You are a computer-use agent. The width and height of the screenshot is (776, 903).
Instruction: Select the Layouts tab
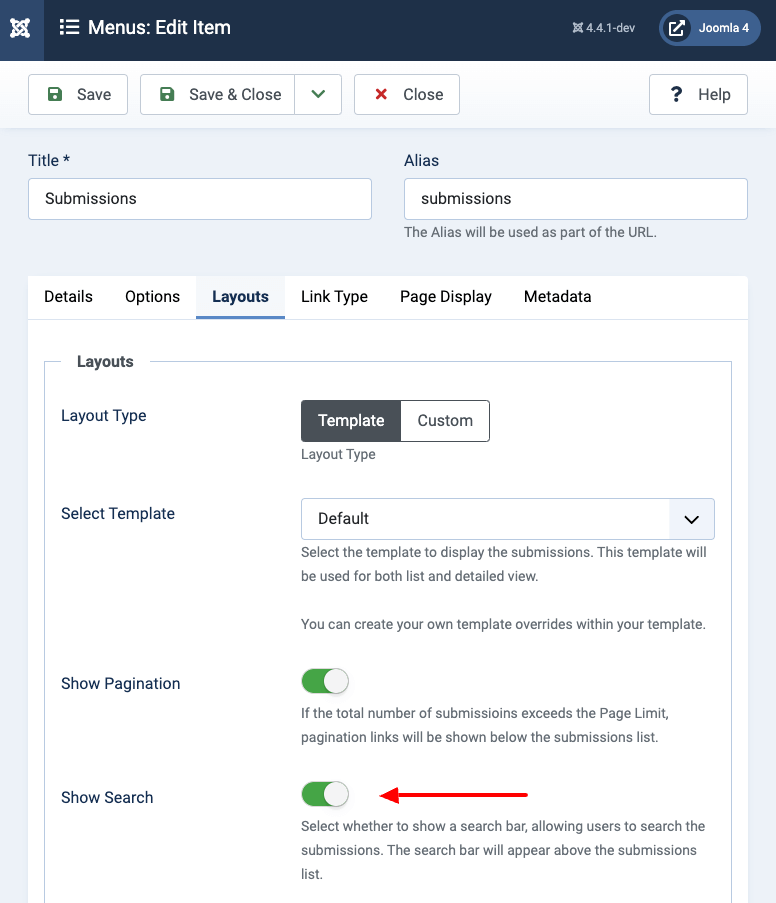pyautogui.click(x=240, y=297)
